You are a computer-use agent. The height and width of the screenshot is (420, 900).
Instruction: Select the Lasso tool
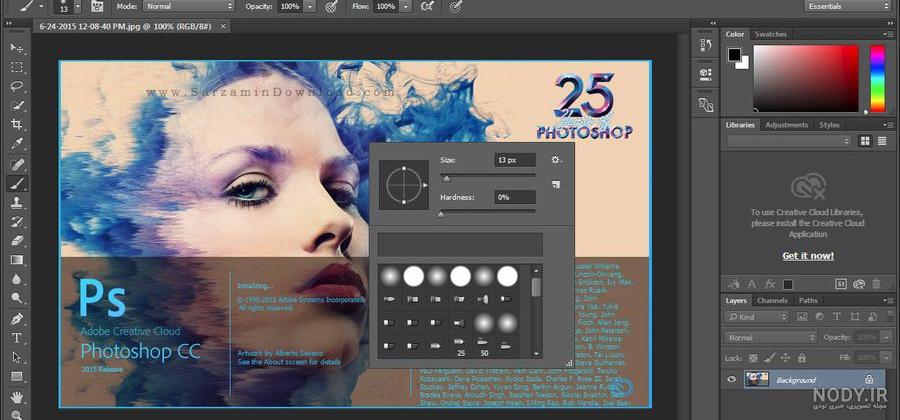(x=17, y=86)
